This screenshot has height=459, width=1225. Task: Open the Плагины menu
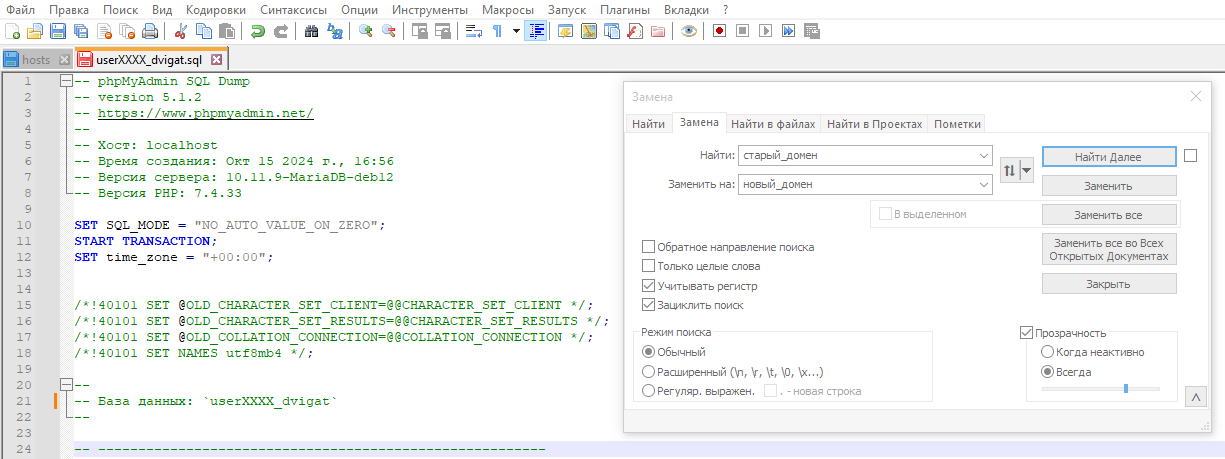(x=625, y=9)
